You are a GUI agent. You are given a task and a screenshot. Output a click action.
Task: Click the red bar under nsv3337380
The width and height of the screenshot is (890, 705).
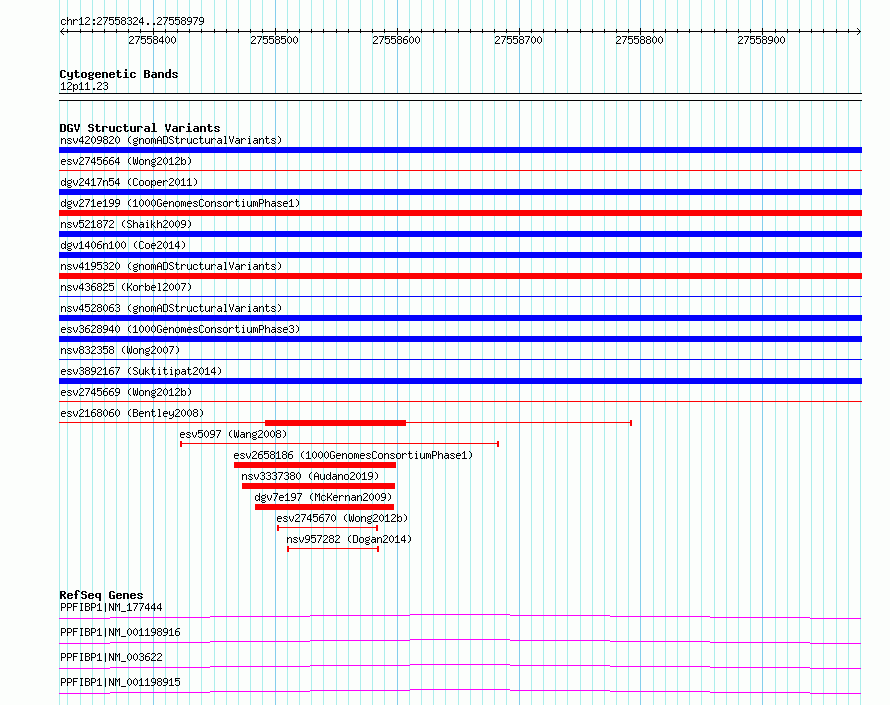318,486
